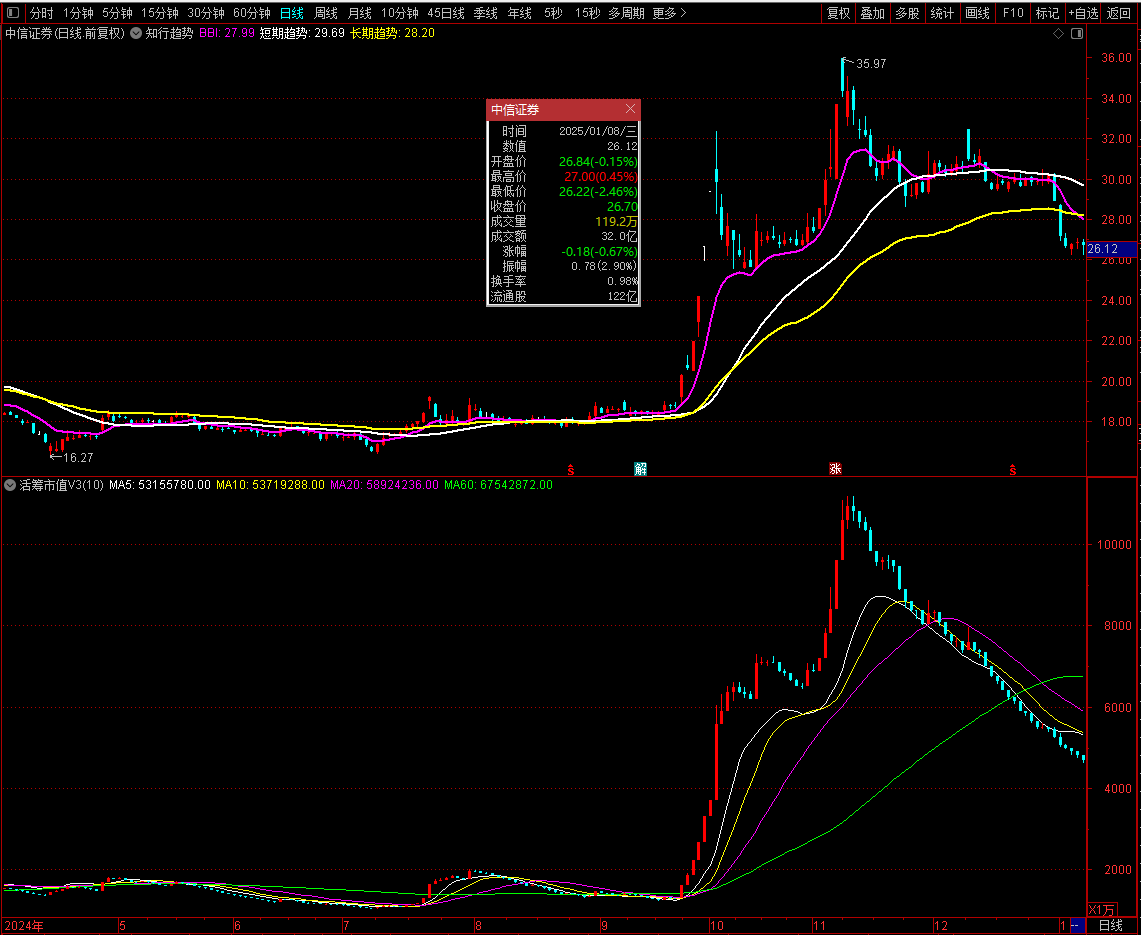
Task: Click the 解 event marker on timeline
Action: click(640, 469)
